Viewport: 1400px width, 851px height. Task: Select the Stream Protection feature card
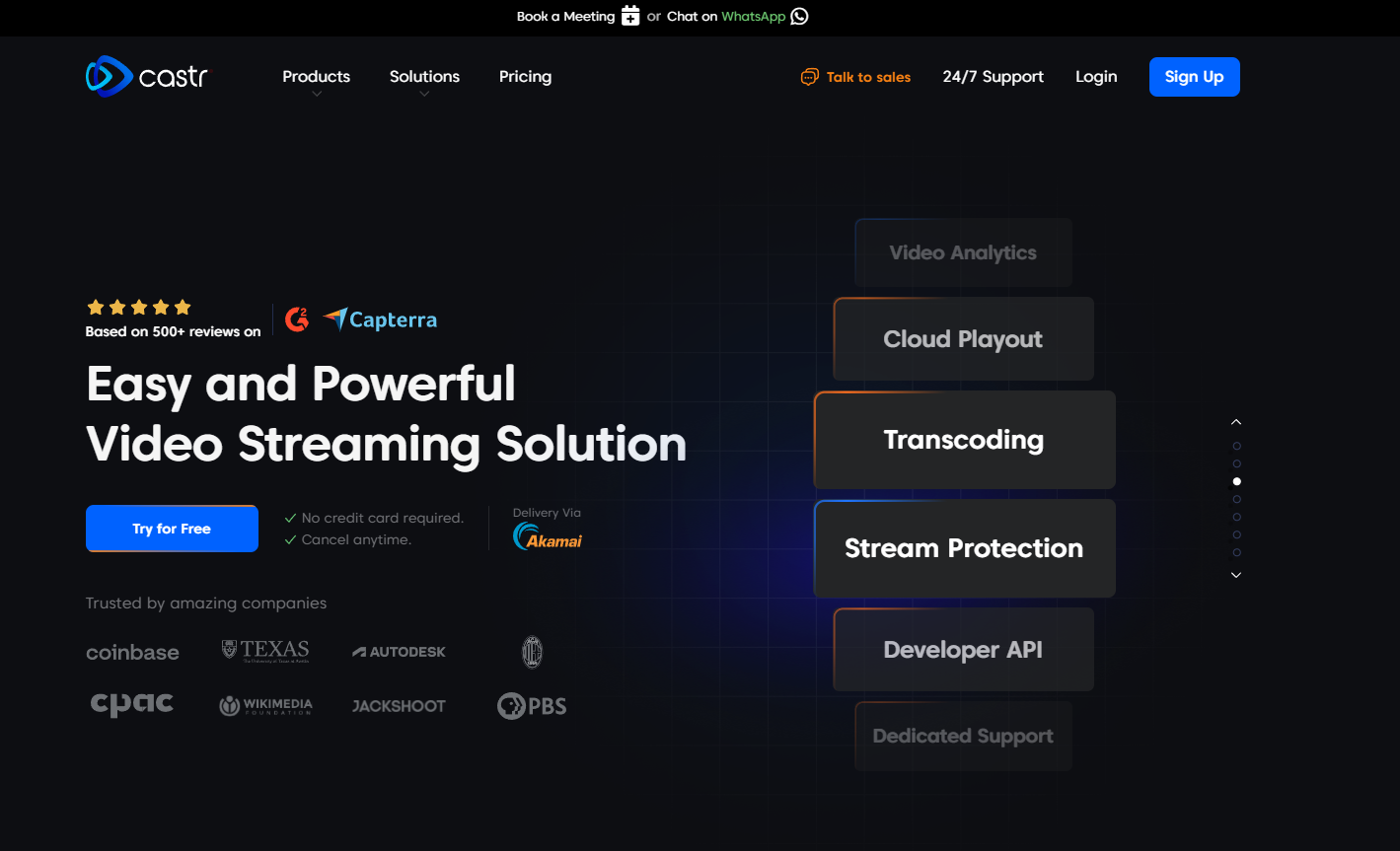pos(964,548)
